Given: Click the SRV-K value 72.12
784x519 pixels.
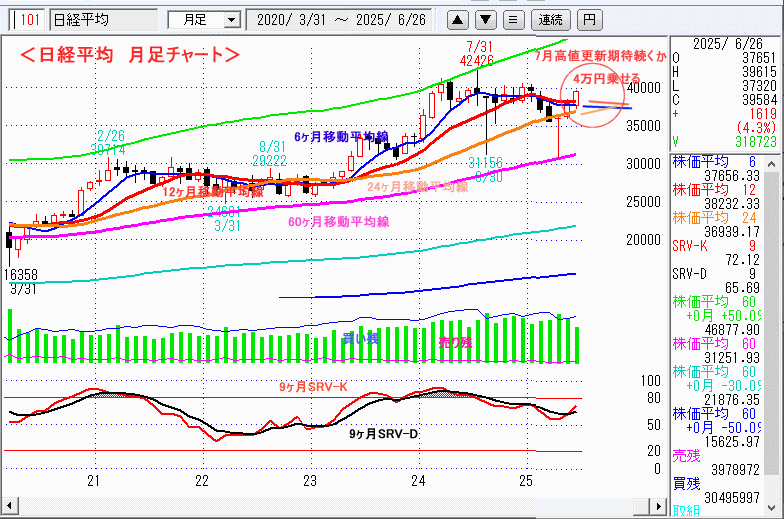Looking at the screenshot, I should (742, 260).
